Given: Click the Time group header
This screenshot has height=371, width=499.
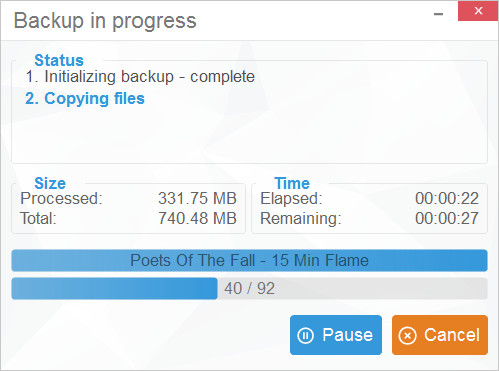Looking at the screenshot, I should [292, 183].
